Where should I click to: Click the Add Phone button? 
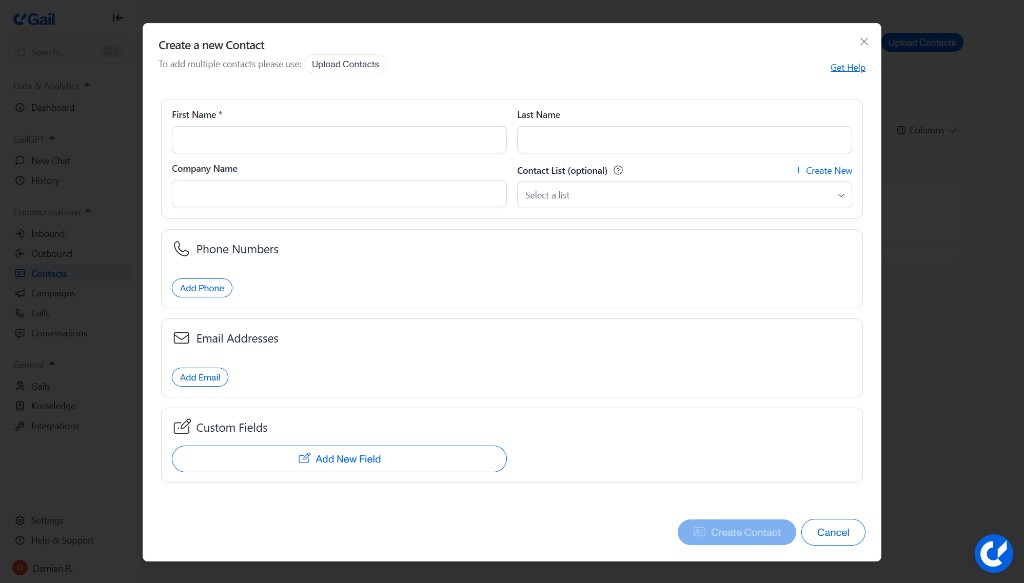202,288
